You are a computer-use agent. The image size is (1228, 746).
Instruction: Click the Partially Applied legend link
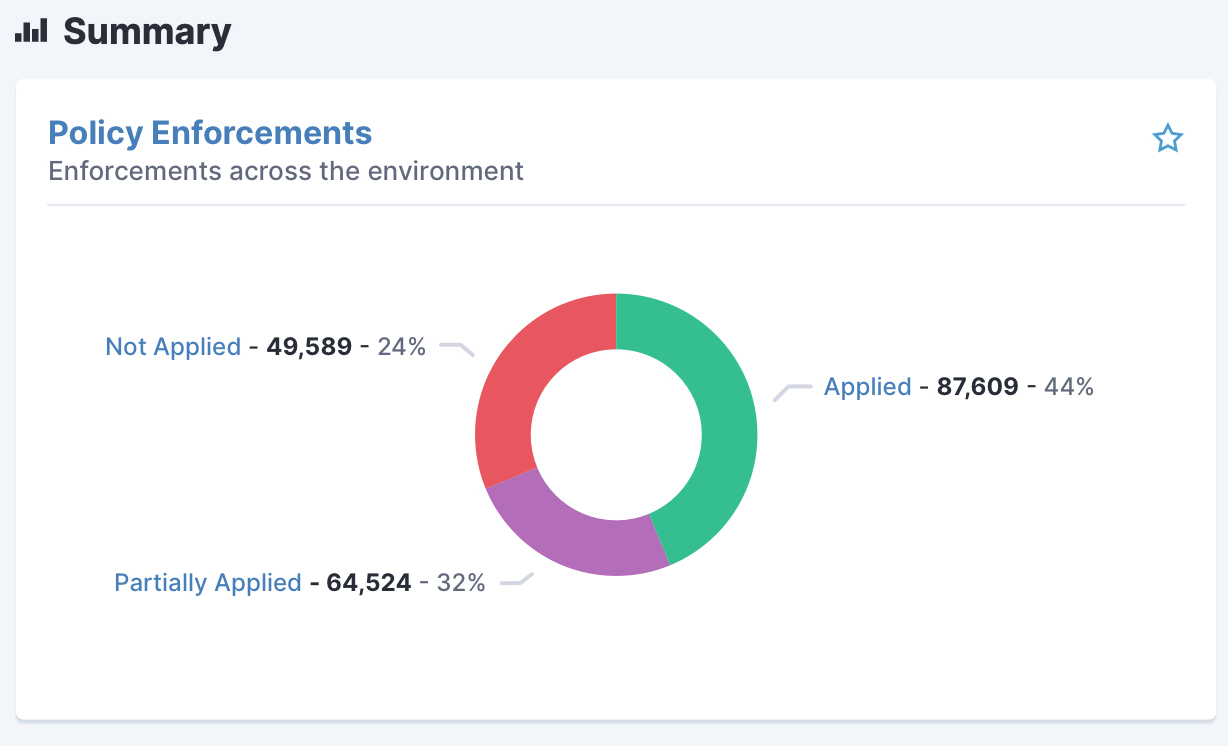coord(208,583)
